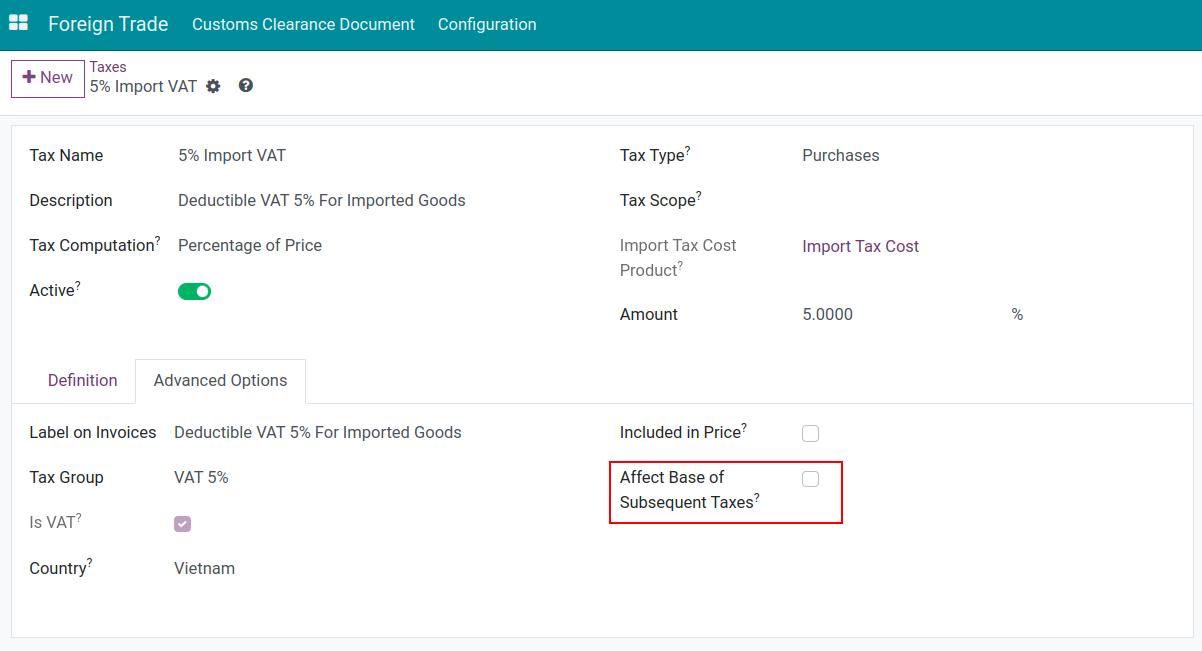Toggle the Is VAT checkbox
Viewport: 1202px width, 651px height.
182,523
